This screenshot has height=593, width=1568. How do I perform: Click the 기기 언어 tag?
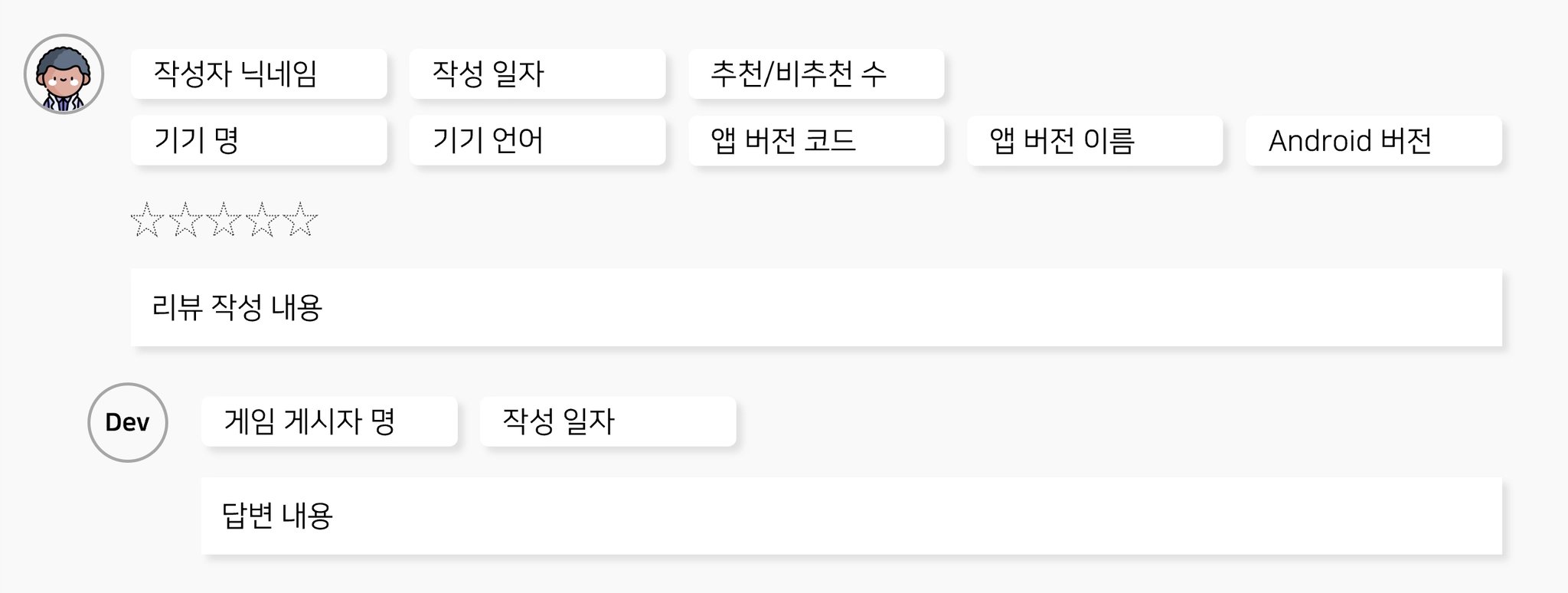[537, 140]
